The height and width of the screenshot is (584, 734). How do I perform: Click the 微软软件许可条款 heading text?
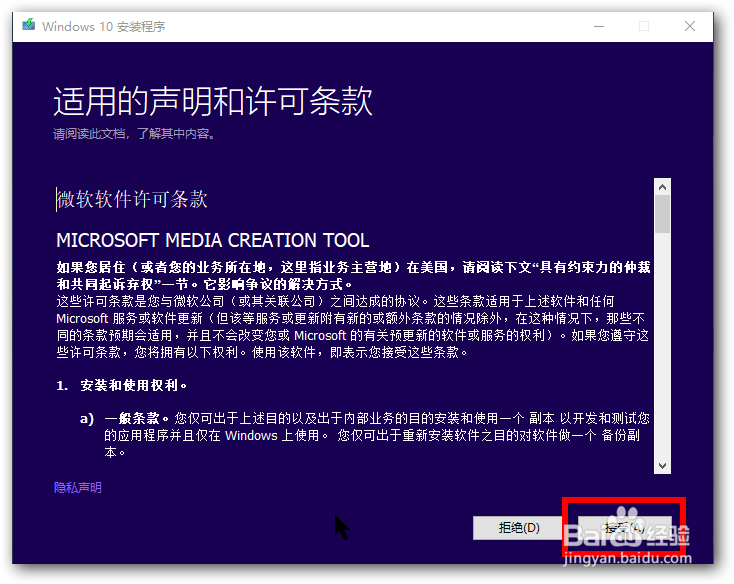tap(132, 199)
